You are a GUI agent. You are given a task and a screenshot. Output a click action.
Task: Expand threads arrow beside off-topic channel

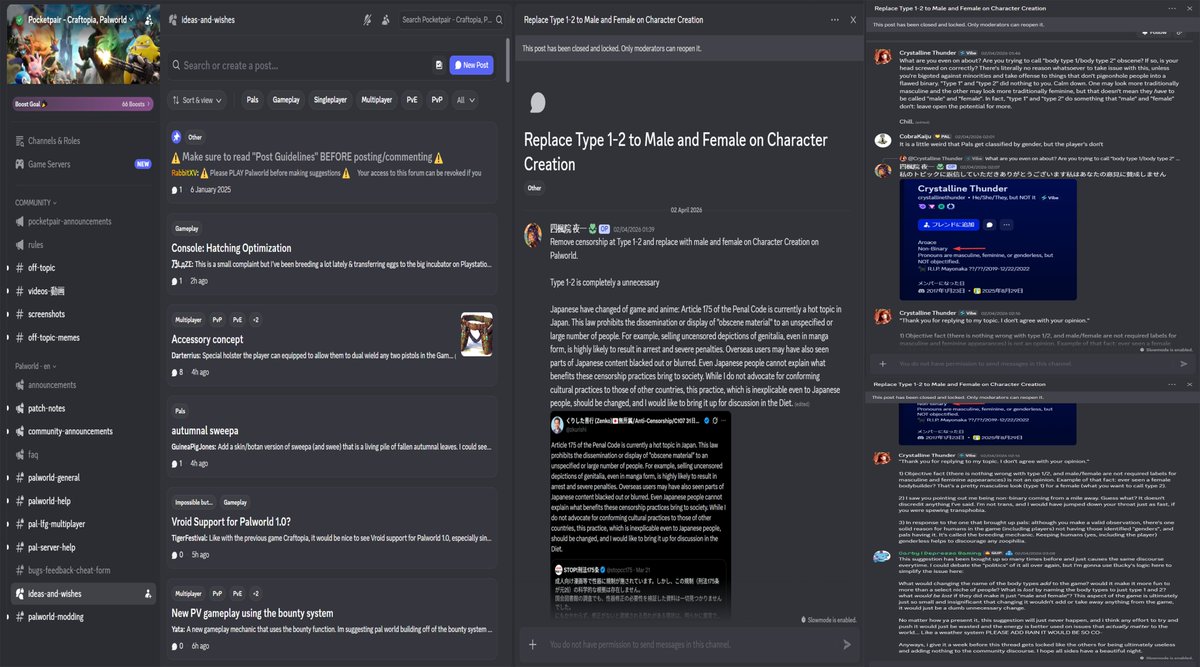[x=8, y=268]
